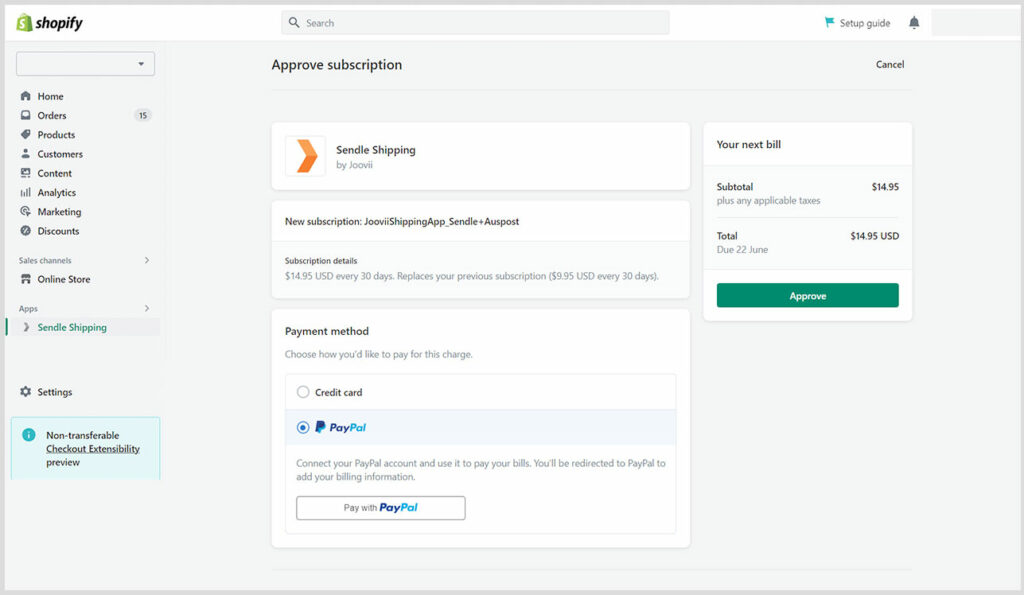Click the Home house icon
The width and height of the screenshot is (1024, 595).
click(25, 96)
